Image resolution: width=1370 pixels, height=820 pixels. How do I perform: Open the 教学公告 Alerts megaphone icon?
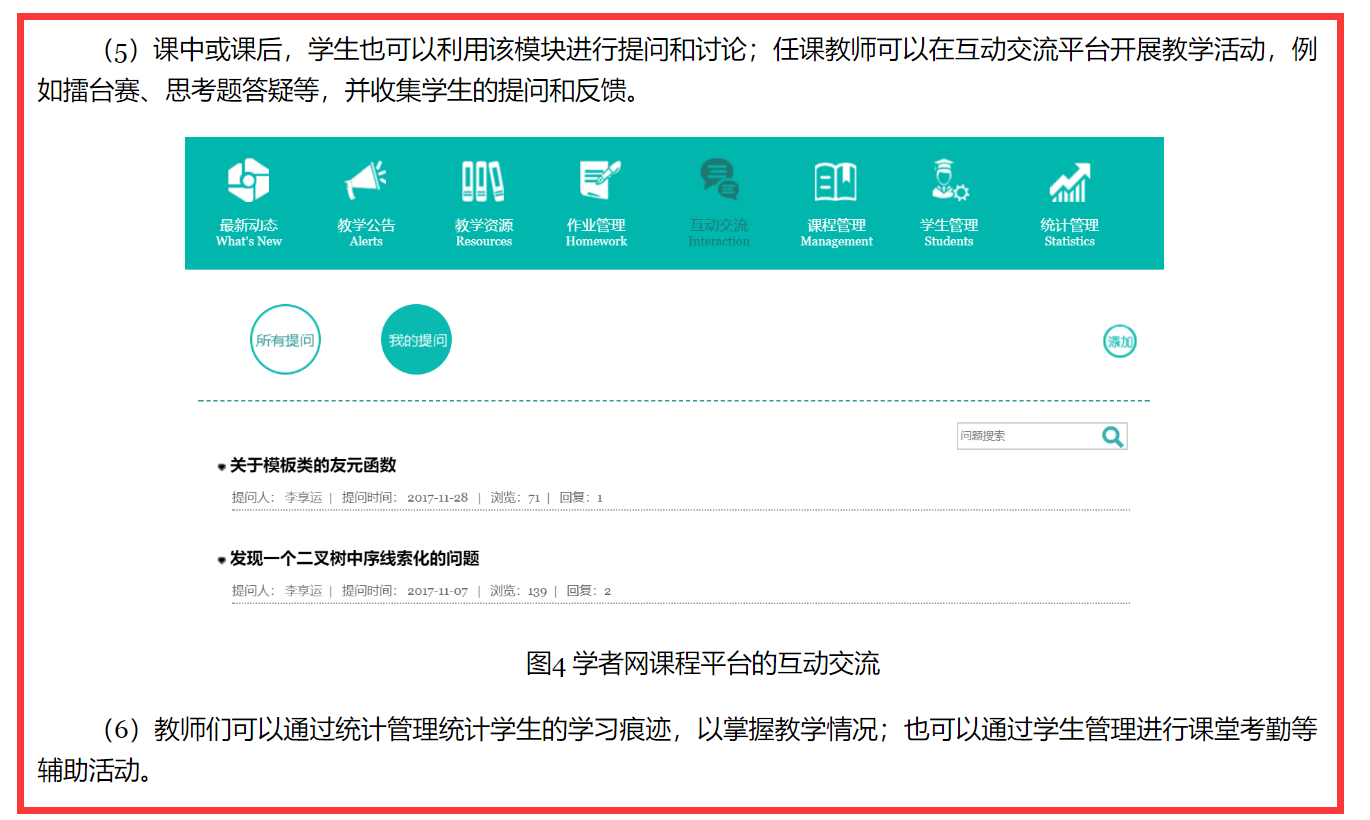pyautogui.click(x=365, y=181)
